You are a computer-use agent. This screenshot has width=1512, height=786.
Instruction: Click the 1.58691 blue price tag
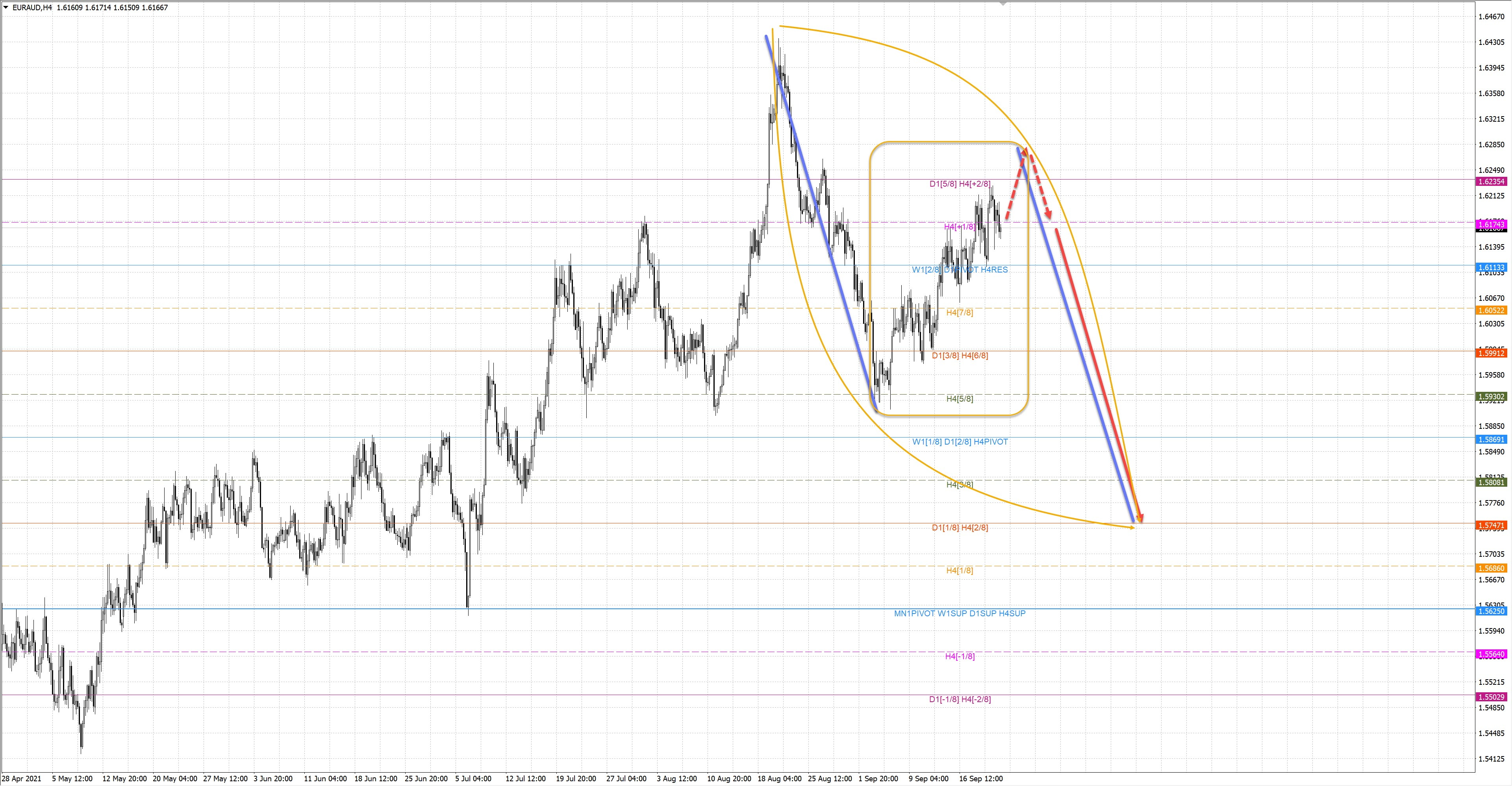click(x=1492, y=439)
